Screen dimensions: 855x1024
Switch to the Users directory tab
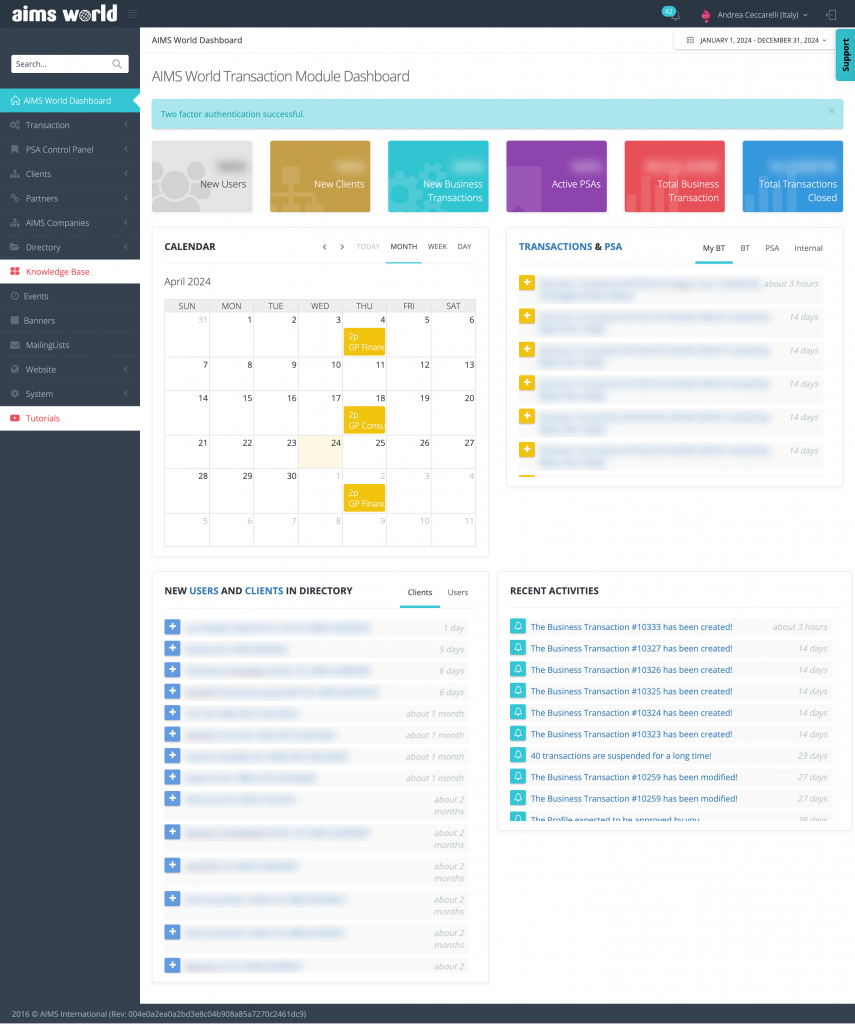(x=457, y=592)
